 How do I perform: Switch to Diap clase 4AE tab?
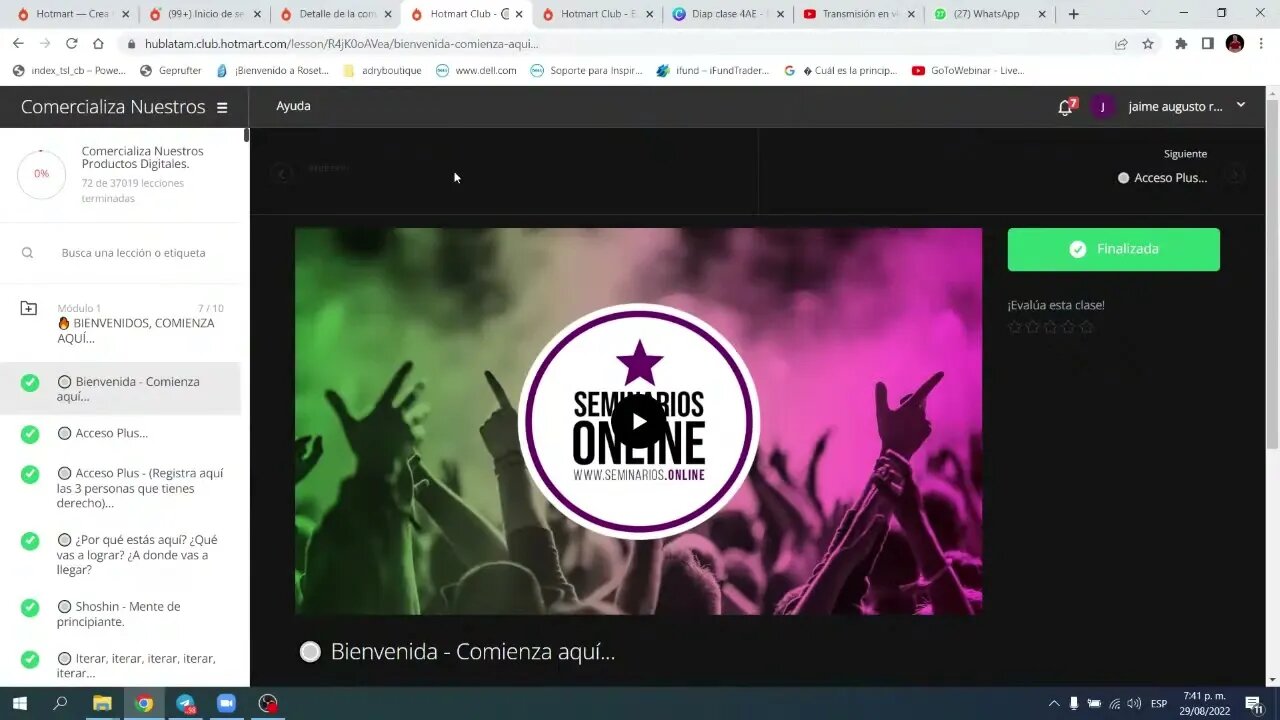click(729, 14)
